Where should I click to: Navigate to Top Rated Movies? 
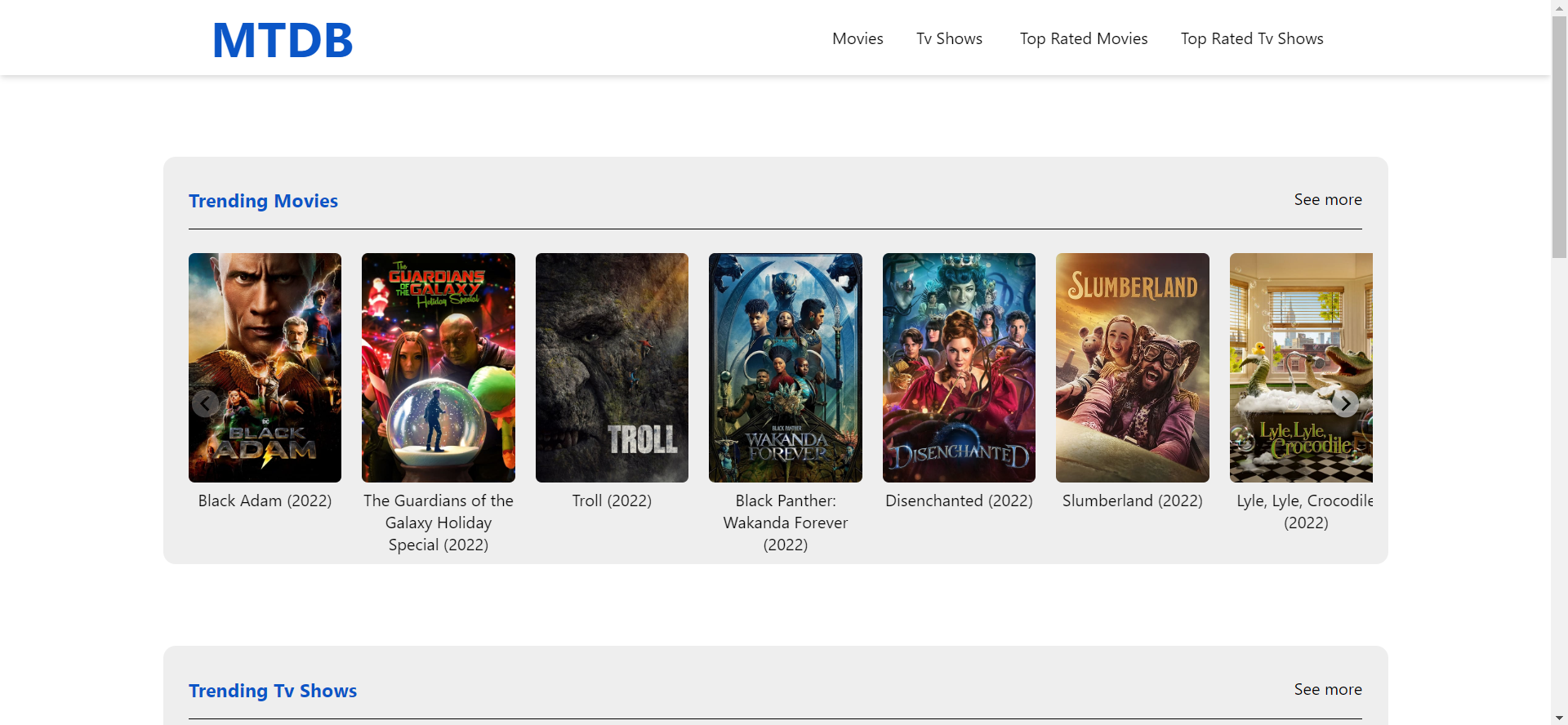[x=1083, y=38]
